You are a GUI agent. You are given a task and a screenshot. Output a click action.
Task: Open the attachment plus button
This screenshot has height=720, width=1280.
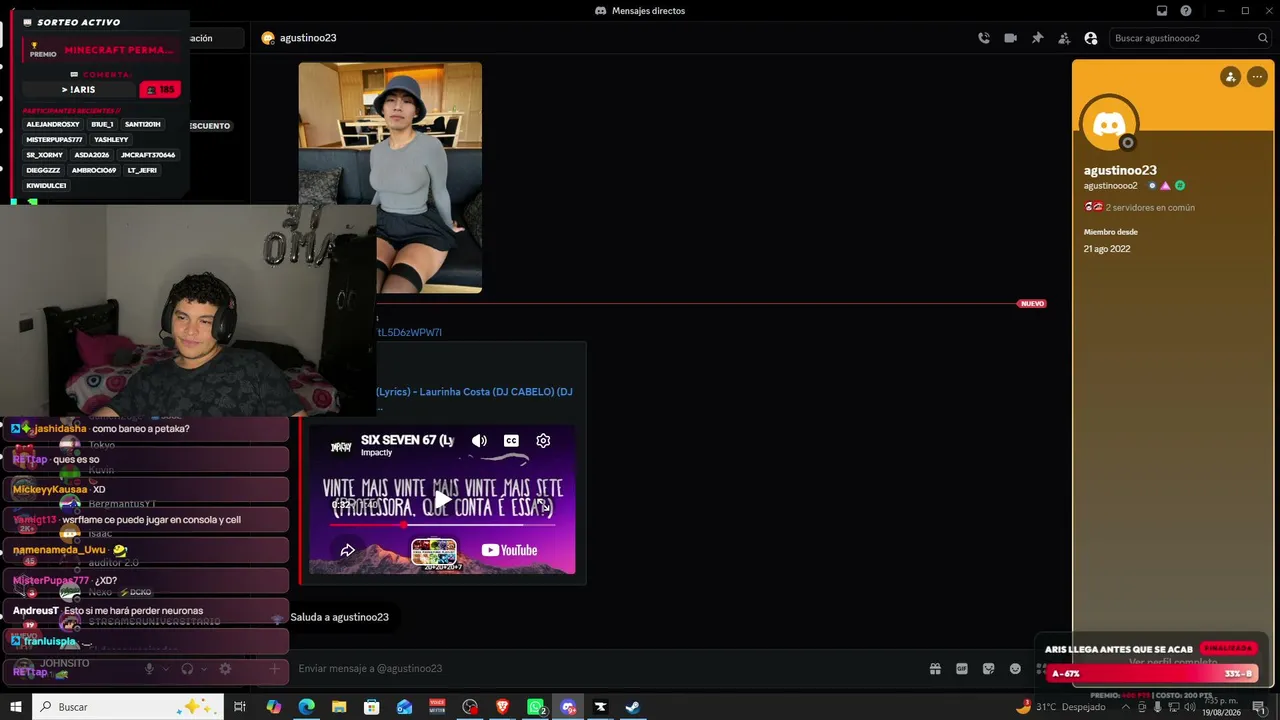pyautogui.click(x=274, y=669)
